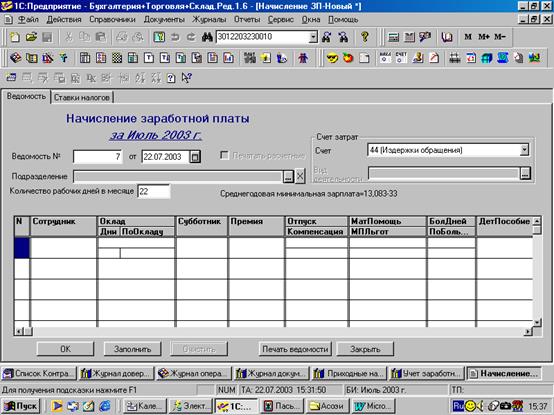Open the Справочники menu
This screenshot has height=415, width=554.
[x=112, y=20]
